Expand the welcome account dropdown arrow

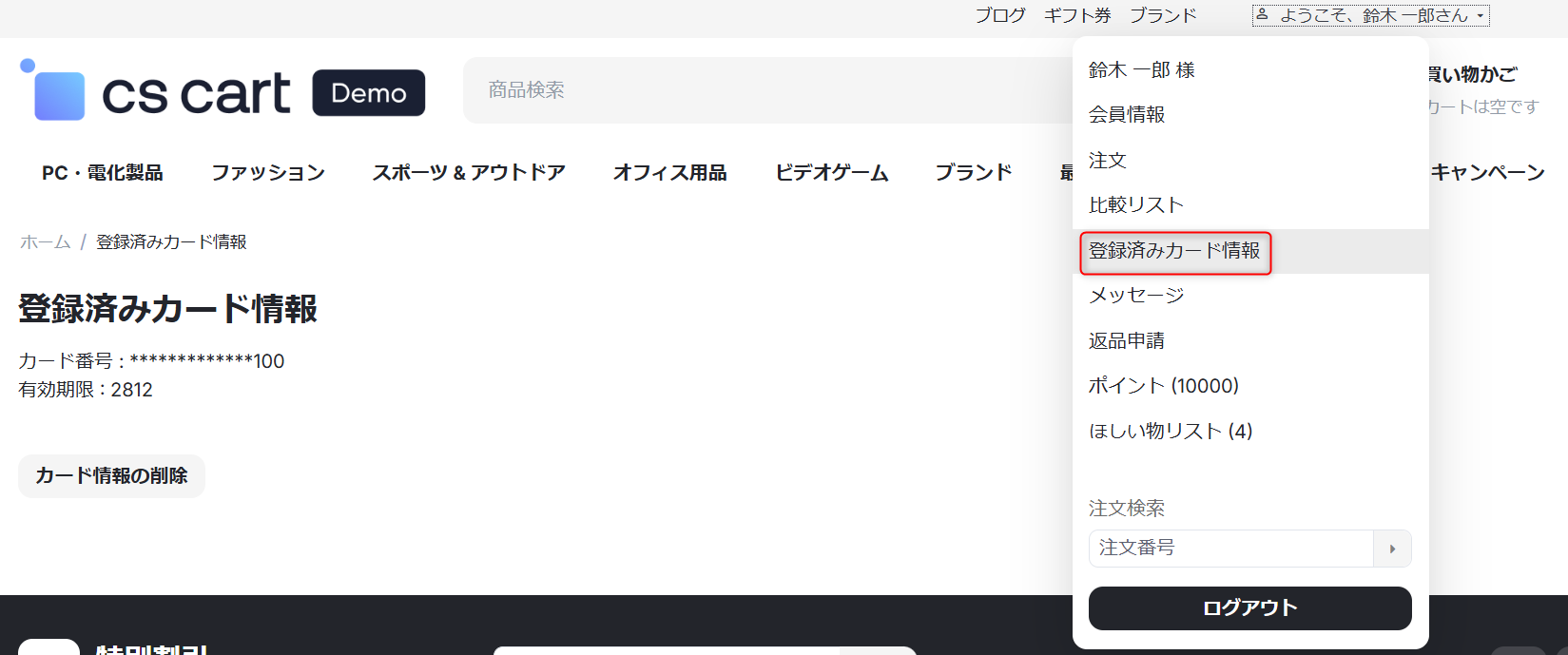pos(1481,16)
